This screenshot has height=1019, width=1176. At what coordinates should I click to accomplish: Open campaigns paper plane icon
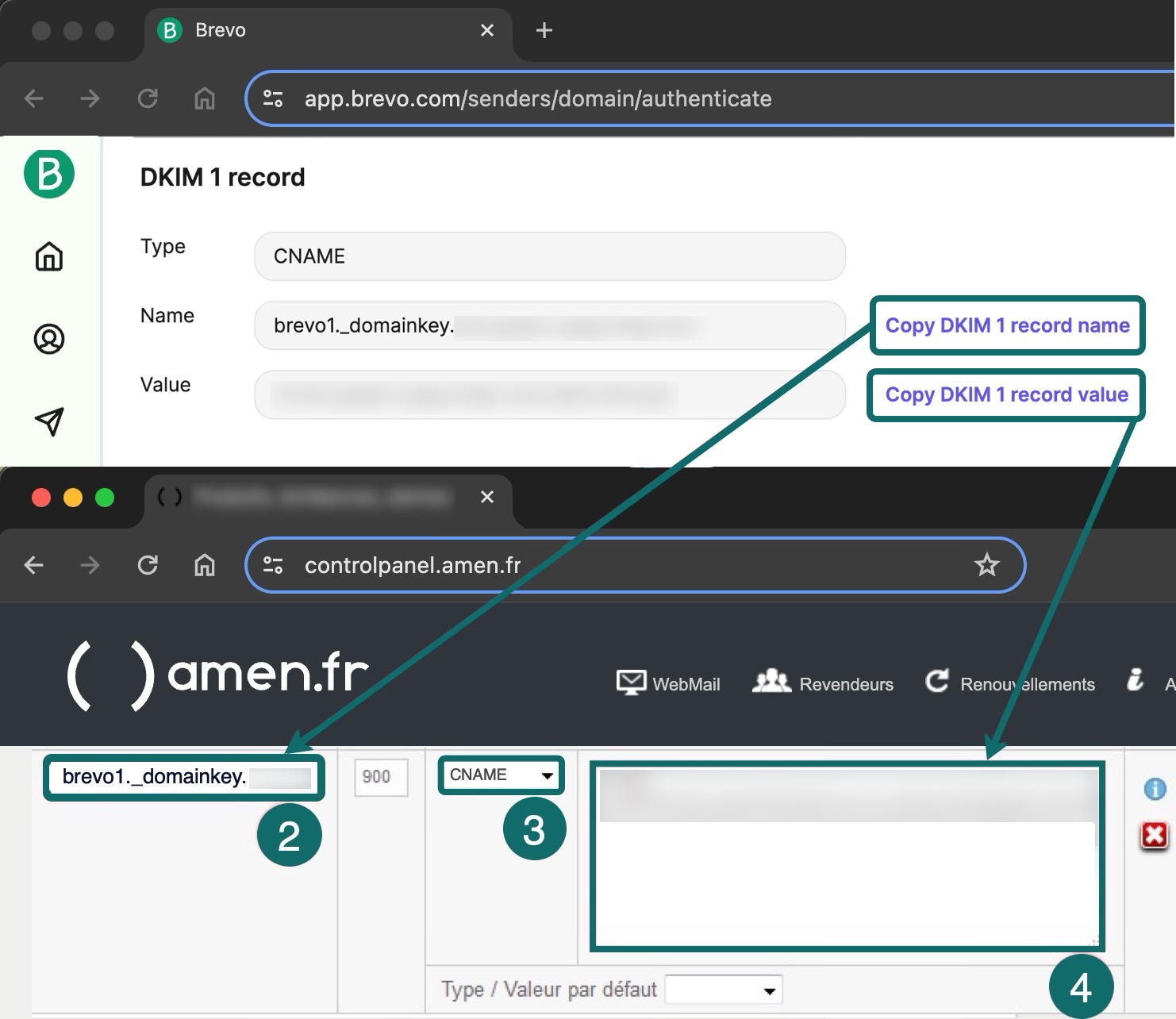[49, 421]
